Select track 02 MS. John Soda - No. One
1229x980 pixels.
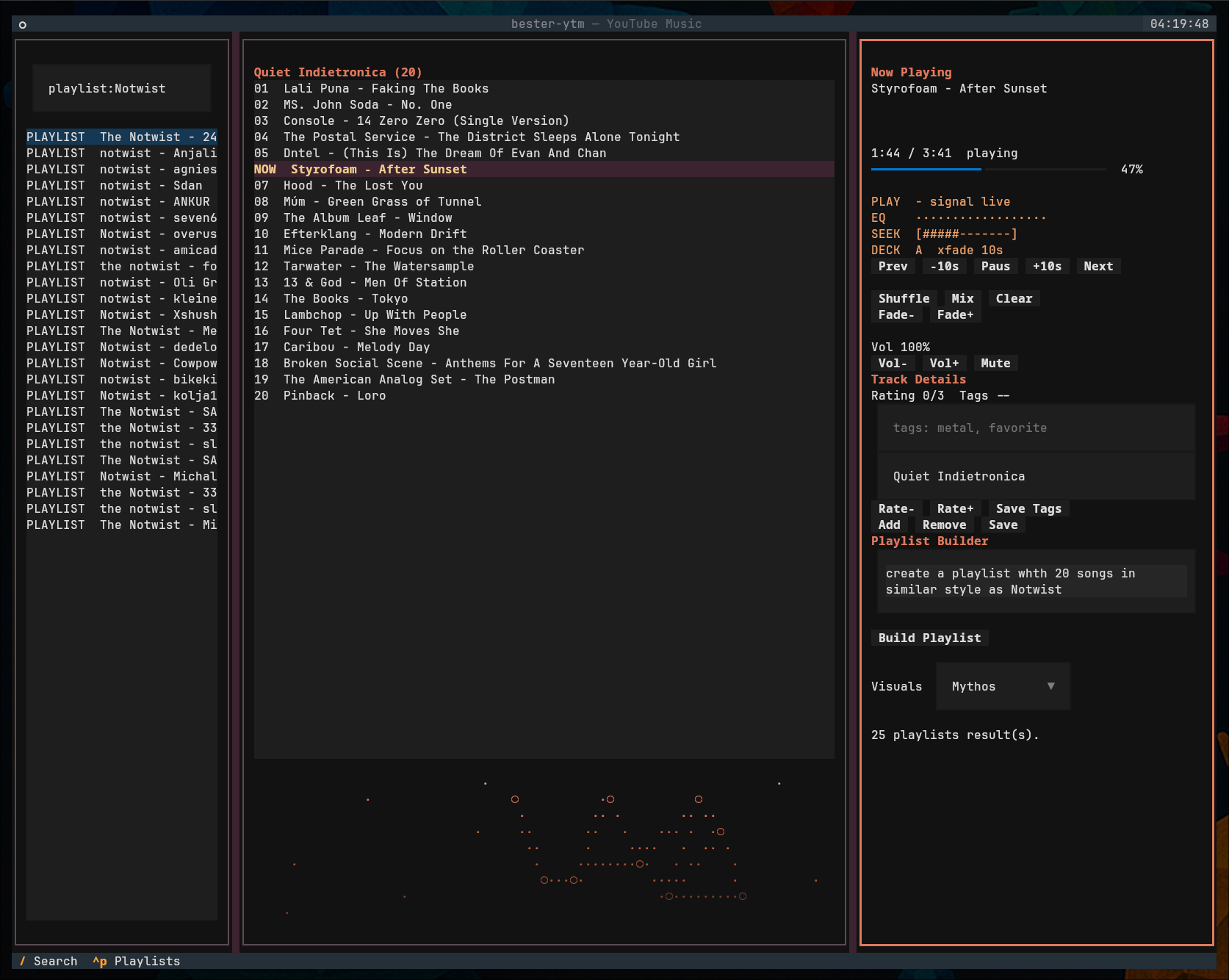click(x=544, y=104)
